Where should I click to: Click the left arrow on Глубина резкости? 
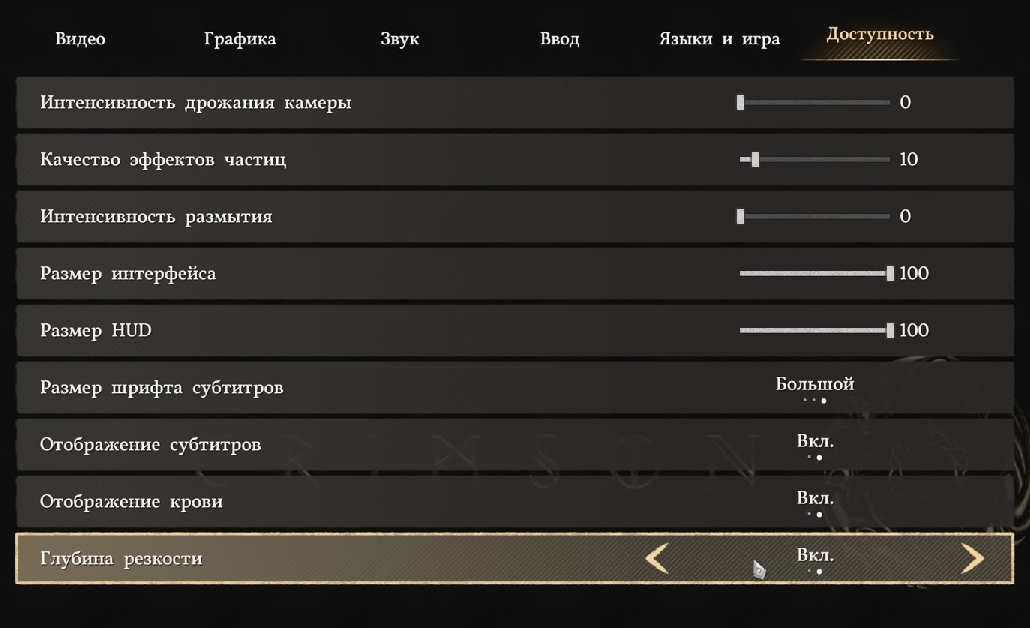(x=657, y=558)
